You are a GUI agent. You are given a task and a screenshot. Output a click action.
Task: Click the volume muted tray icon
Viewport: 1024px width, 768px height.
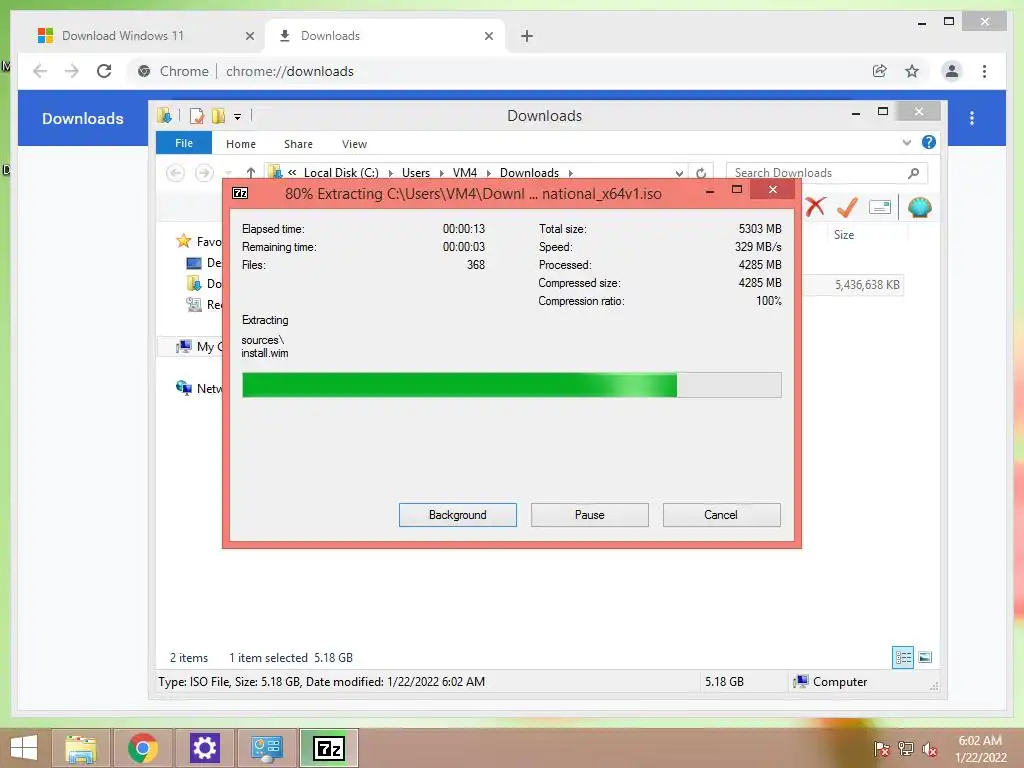[x=929, y=749]
